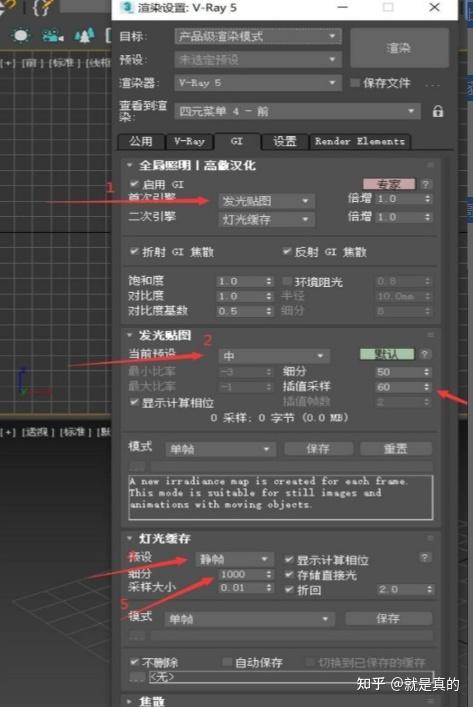Collapse the 全局照明 rollout
This screenshot has width=473, height=707.
129,165
